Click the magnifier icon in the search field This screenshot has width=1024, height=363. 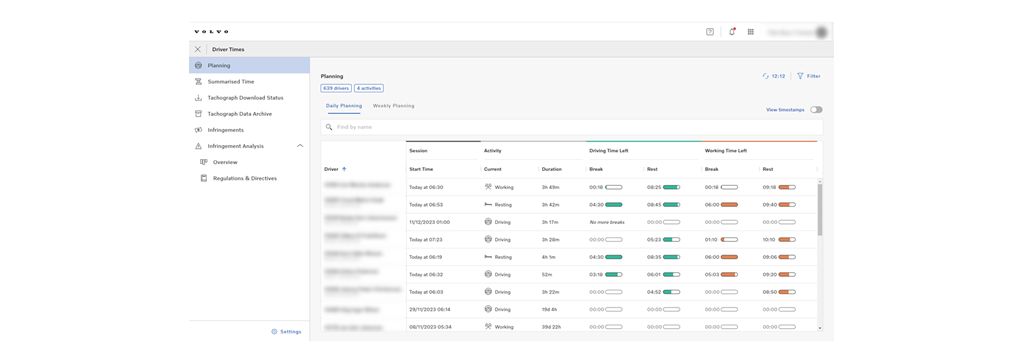pyautogui.click(x=330, y=127)
